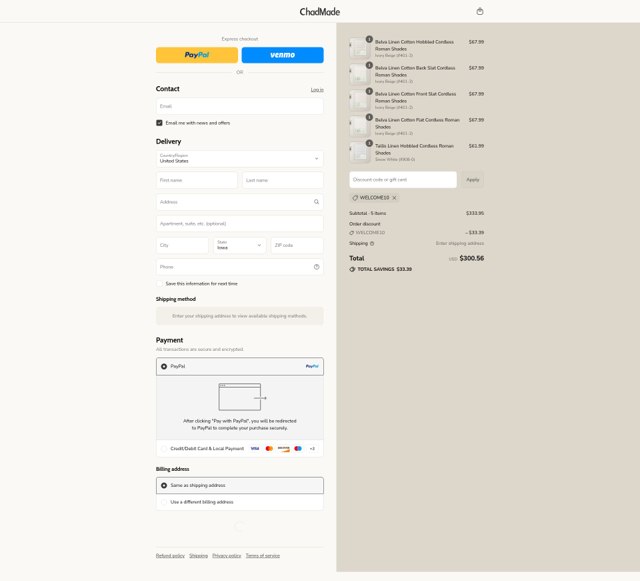Focus the Address field
This screenshot has height=581, width=640.
240,202
